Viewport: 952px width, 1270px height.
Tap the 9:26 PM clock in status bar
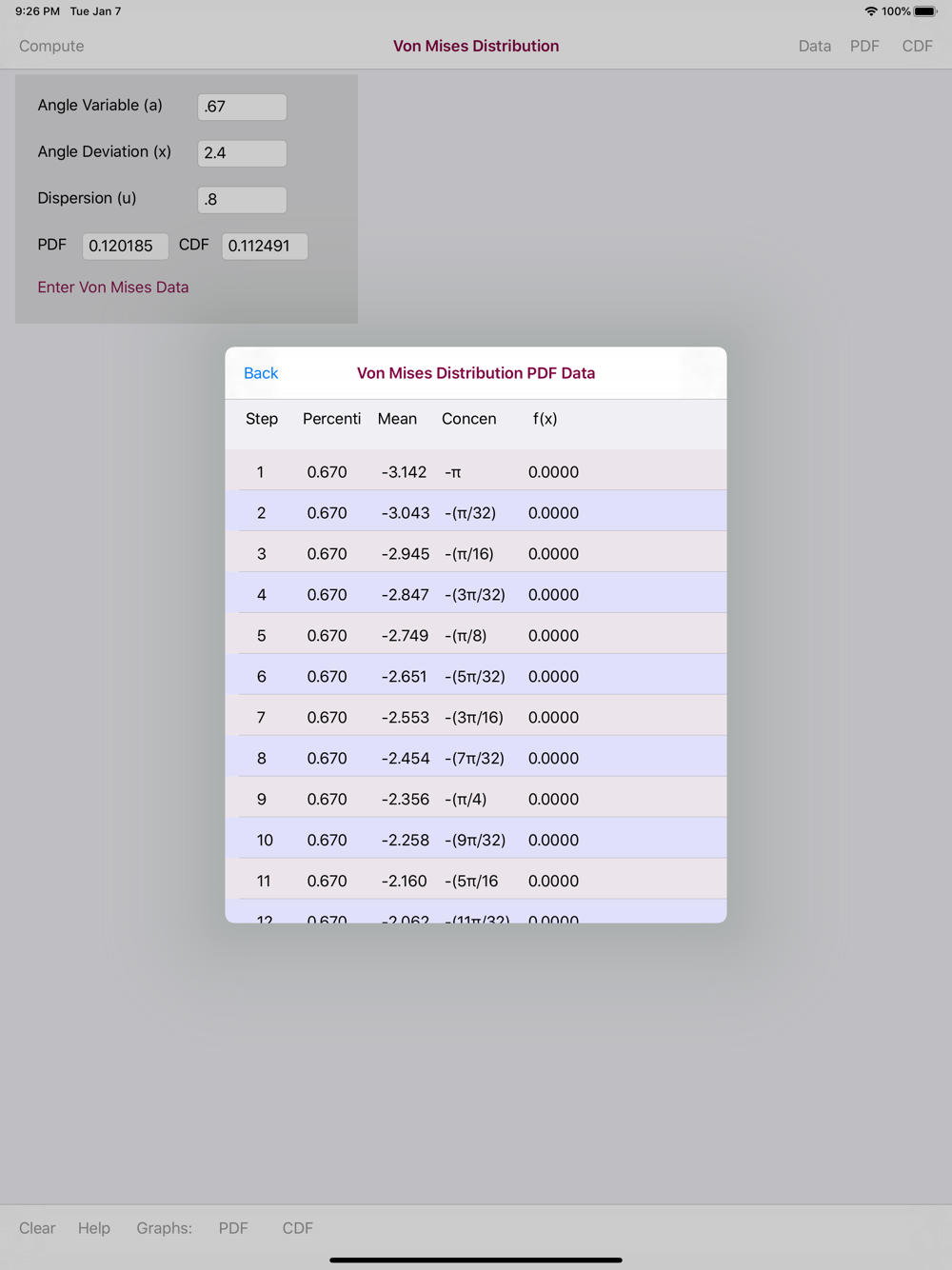[37, 11]
